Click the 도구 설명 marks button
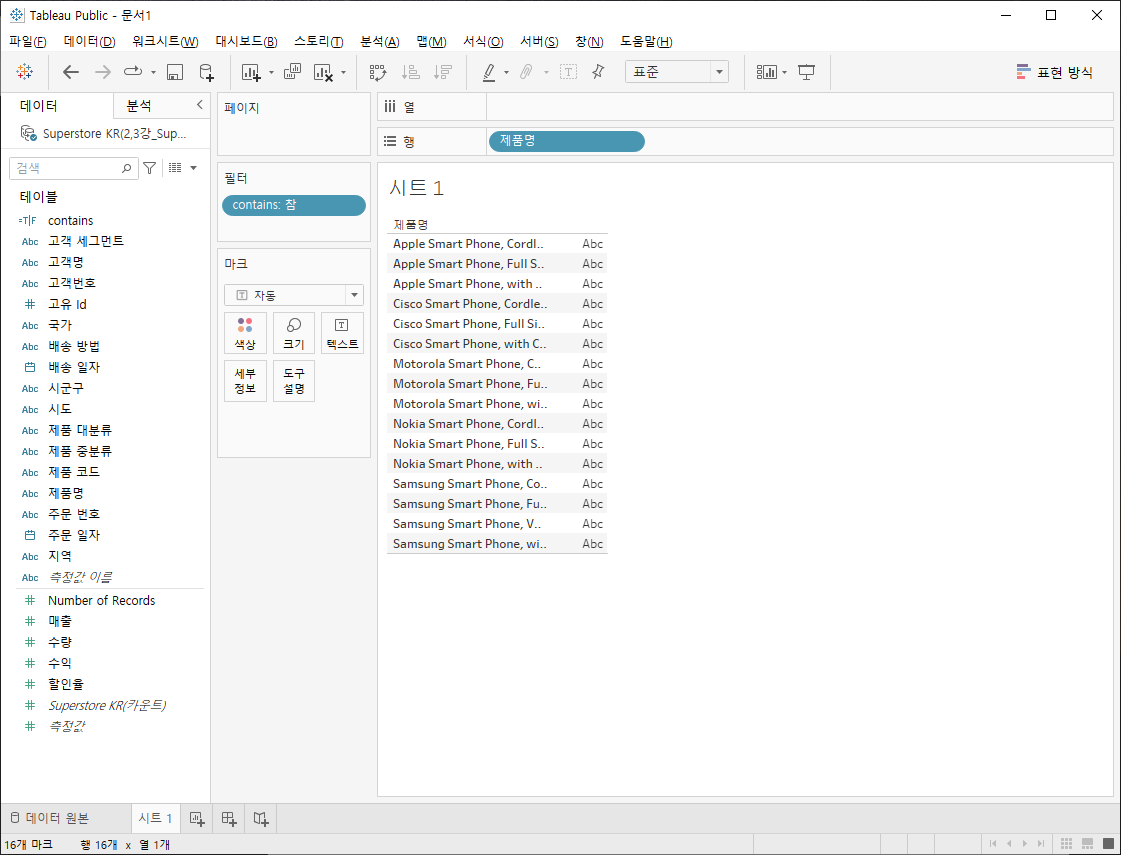 tap(294, 381)
